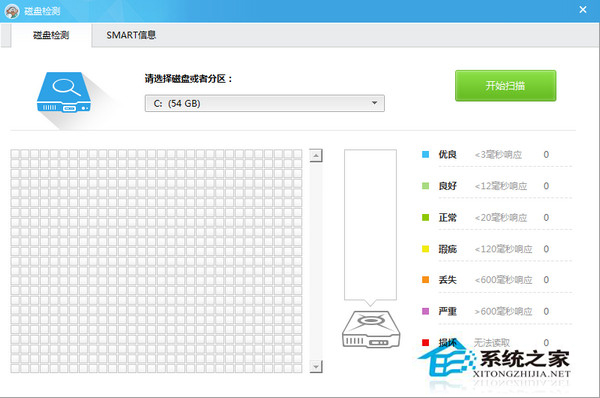Viewport: 600px width, 398px height.
Task: Click the 瑕疵 legend label
Action: tap(447, 249)
